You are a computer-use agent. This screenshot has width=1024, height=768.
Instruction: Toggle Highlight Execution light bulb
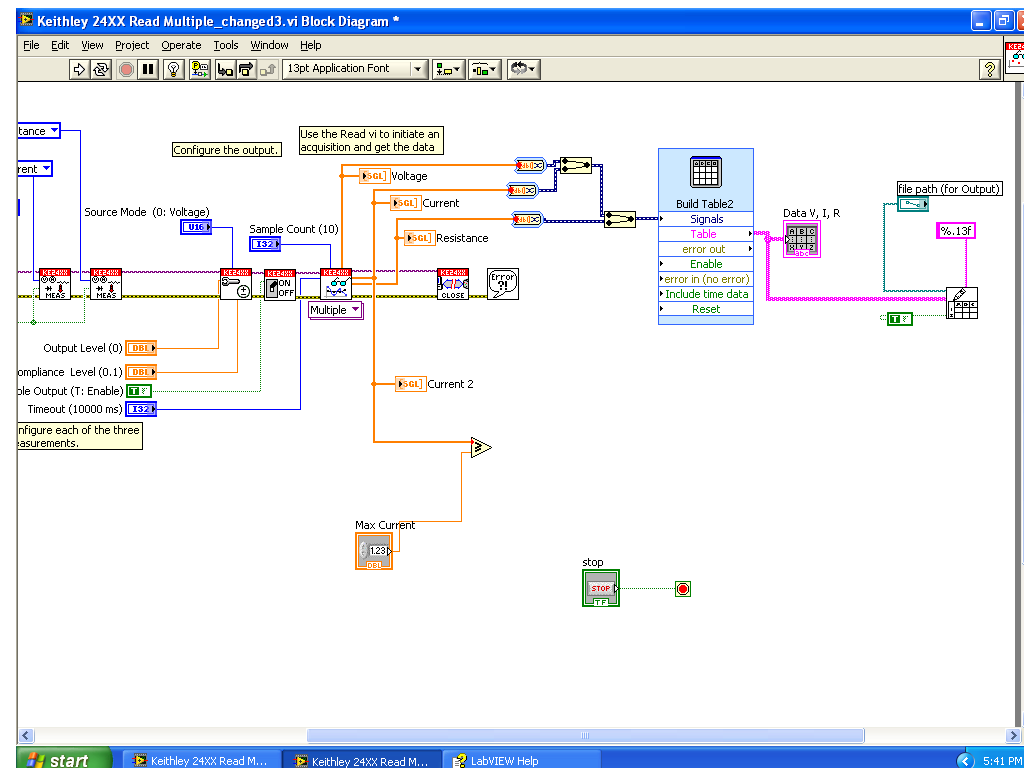tap(174, 69)
